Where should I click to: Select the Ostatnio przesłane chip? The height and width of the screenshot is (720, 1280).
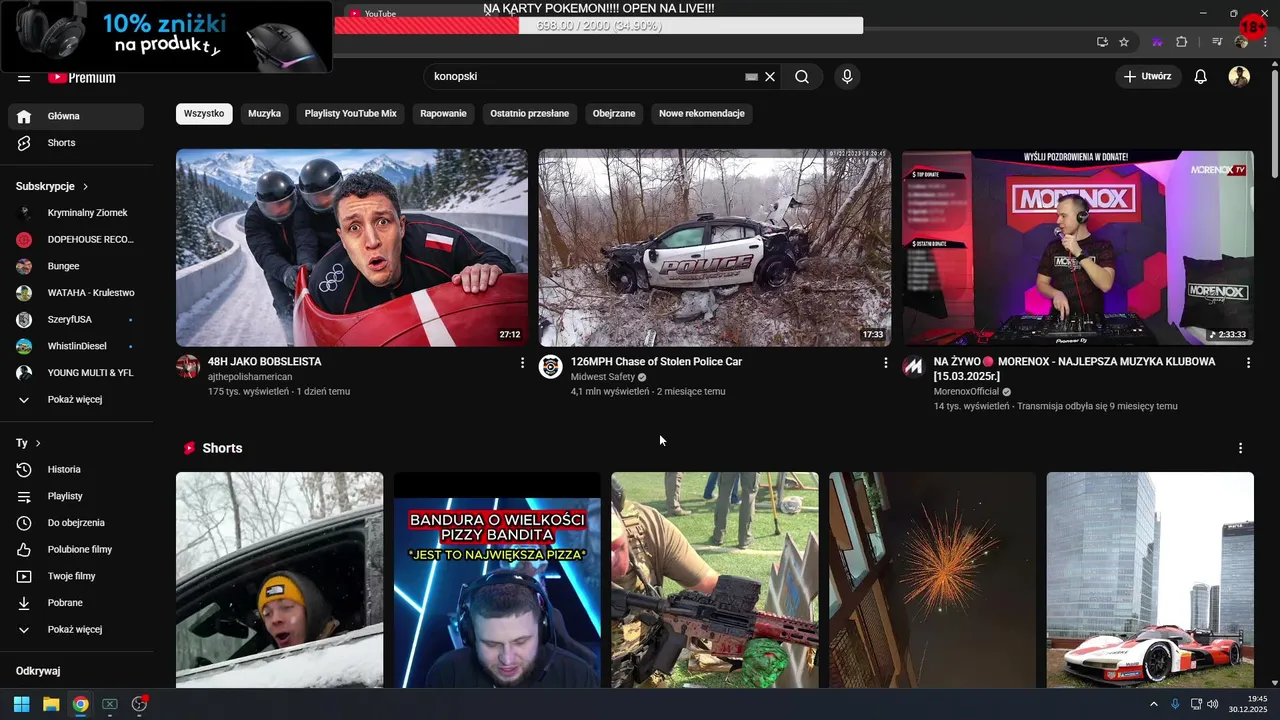529,113
